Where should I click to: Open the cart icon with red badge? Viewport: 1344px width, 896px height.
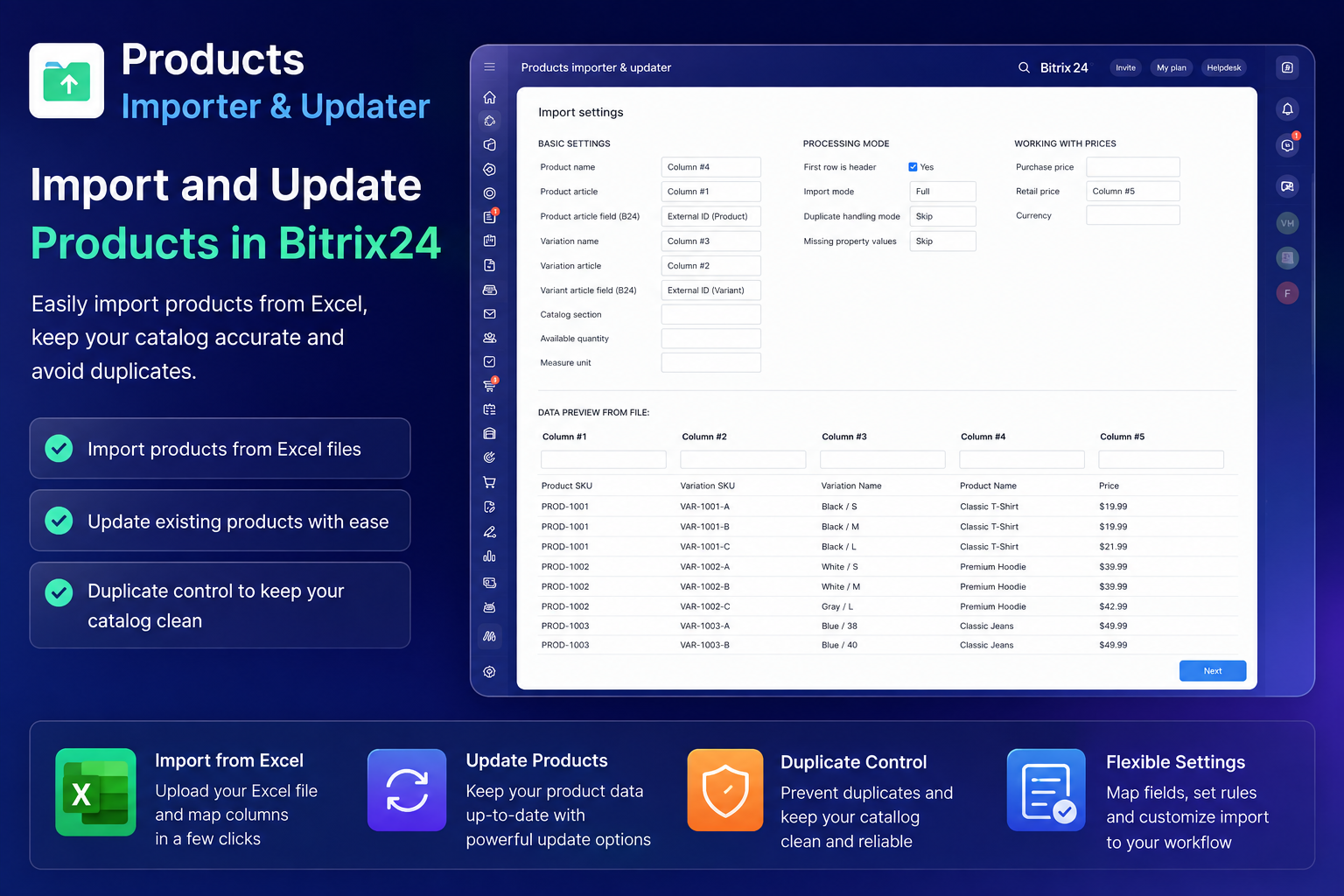[490, 385]
